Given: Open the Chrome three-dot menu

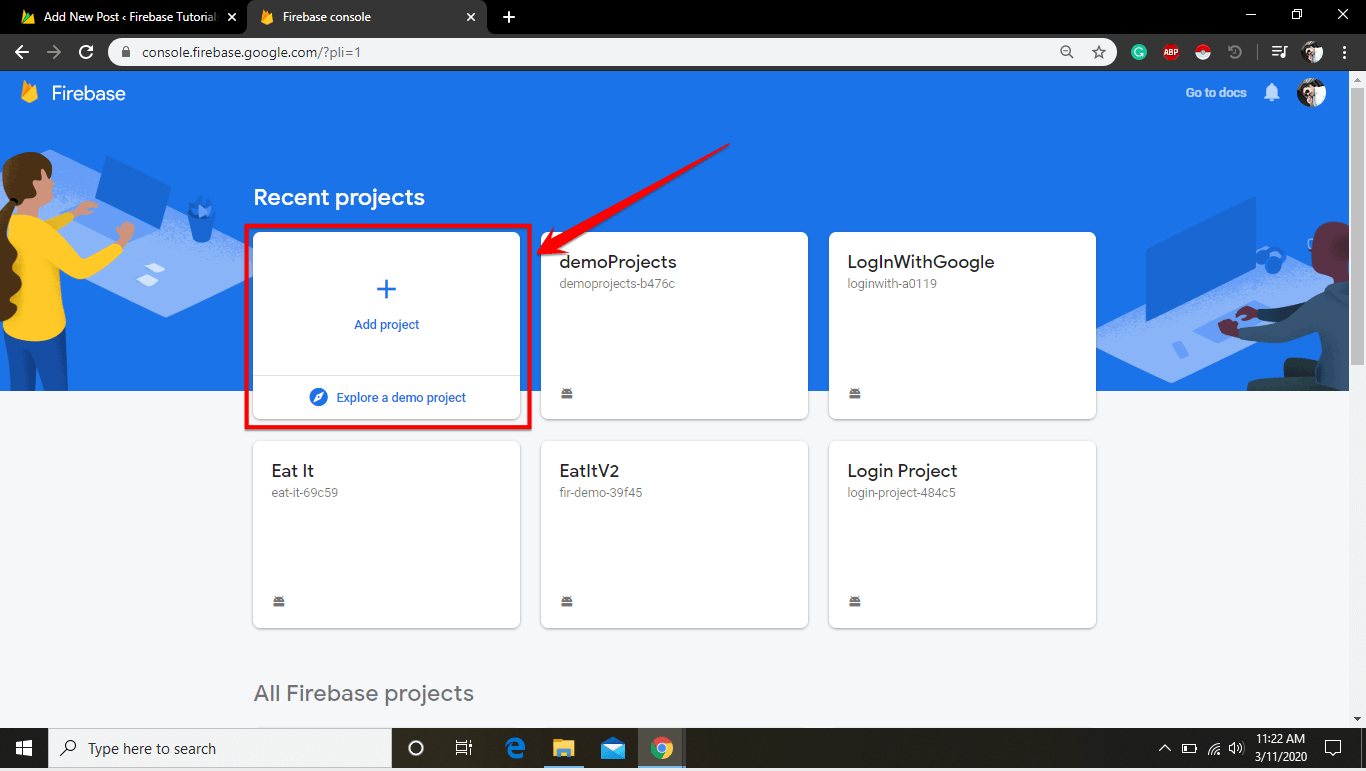Looking at the screenshot, I should 1345,52.
